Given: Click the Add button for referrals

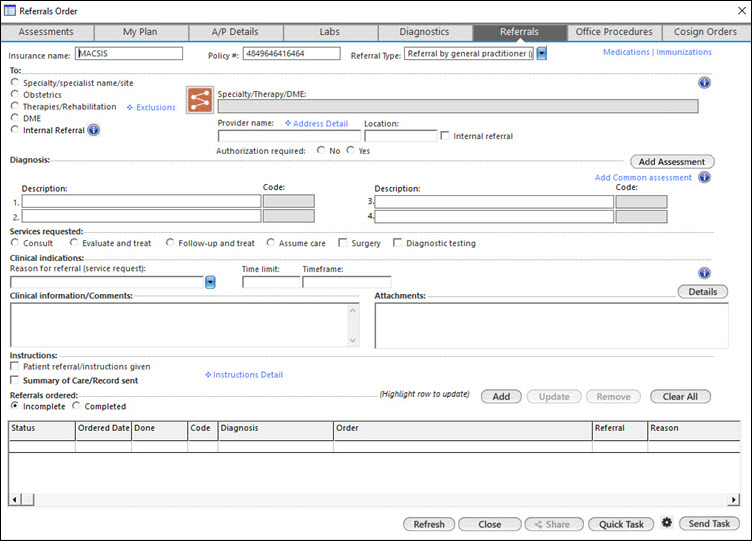Looking at the screenshot, I should coord(501,397).
